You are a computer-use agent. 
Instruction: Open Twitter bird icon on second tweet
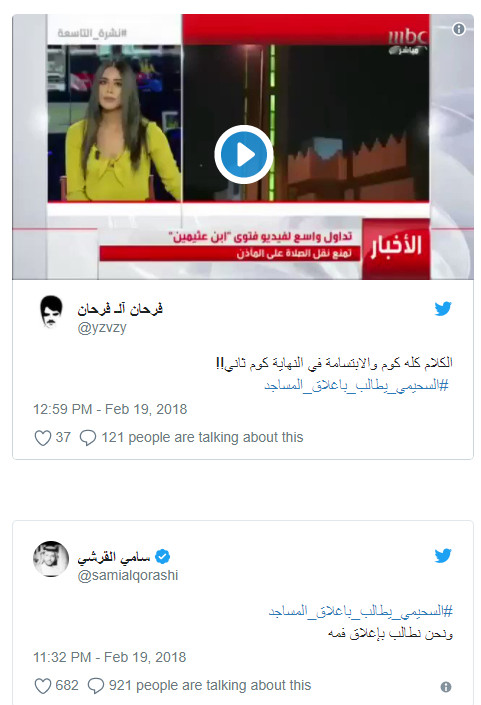click(443, 556)
